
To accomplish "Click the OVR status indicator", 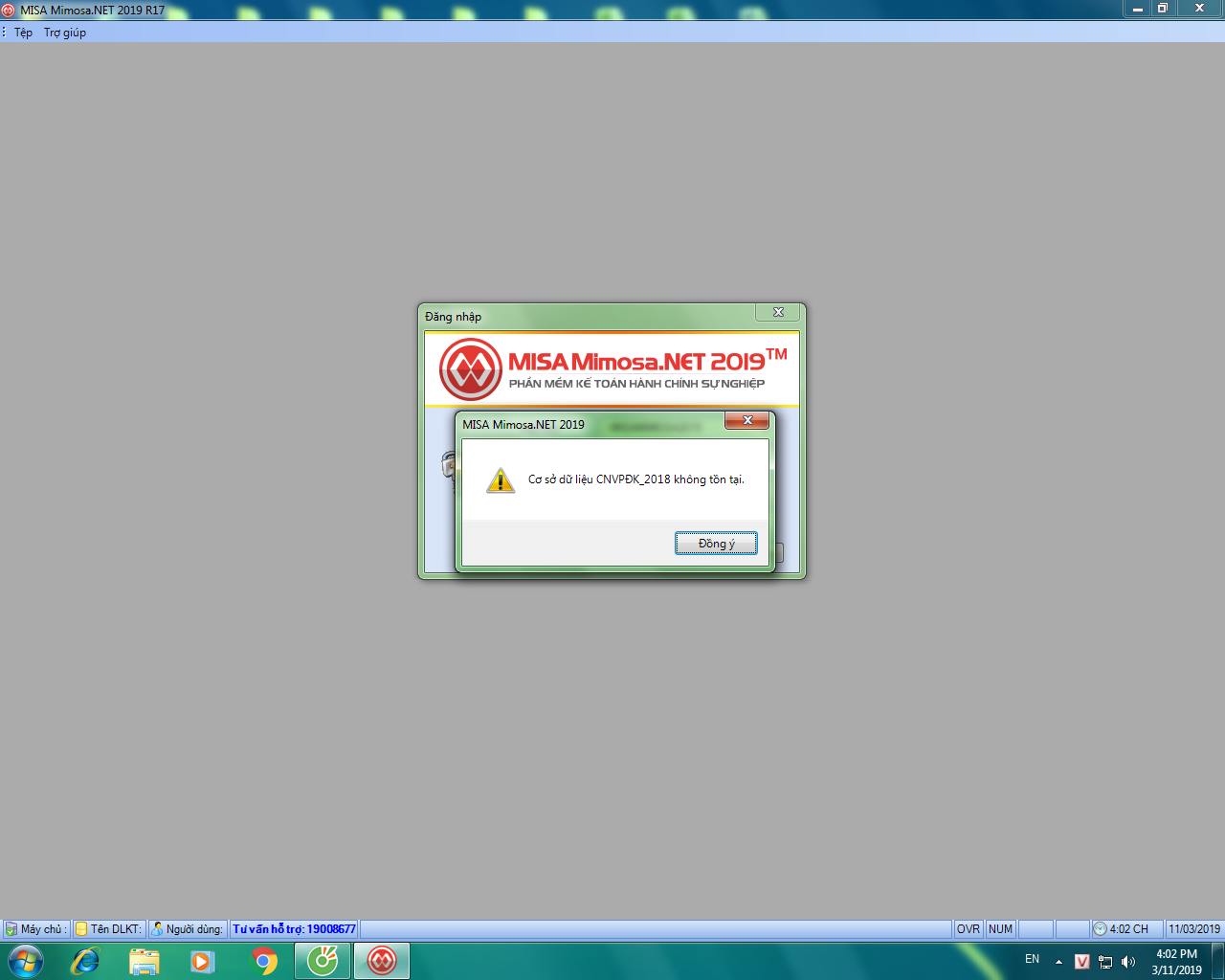I will [969, 929].
